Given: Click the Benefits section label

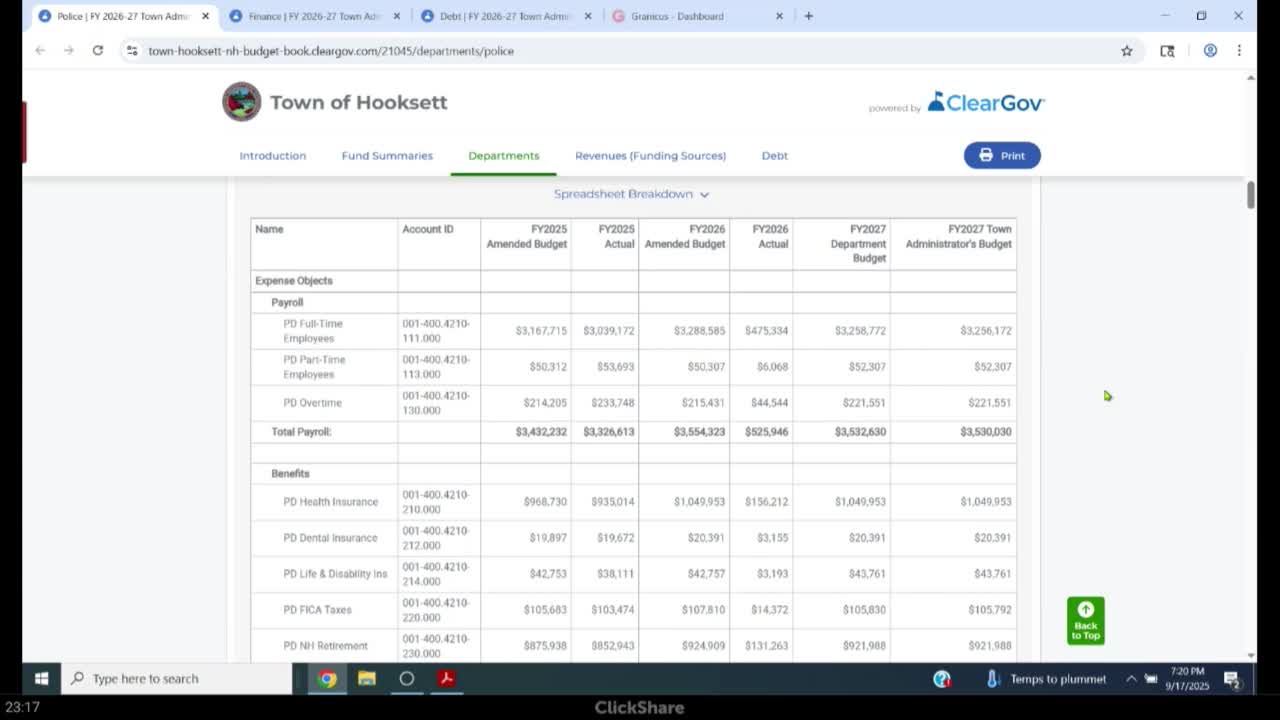Looking at the screenshot, I should point(290,474).
